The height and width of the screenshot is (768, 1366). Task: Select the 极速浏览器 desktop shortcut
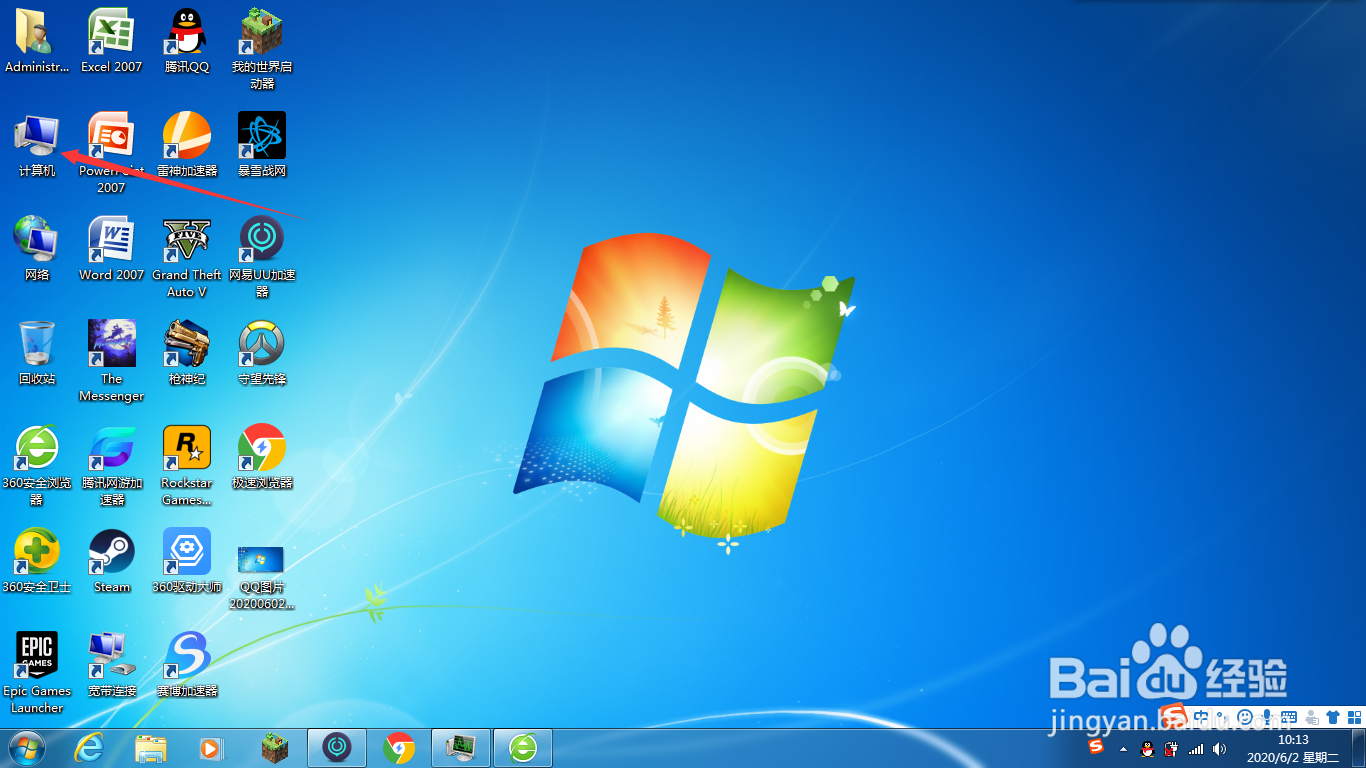[262, 457]
